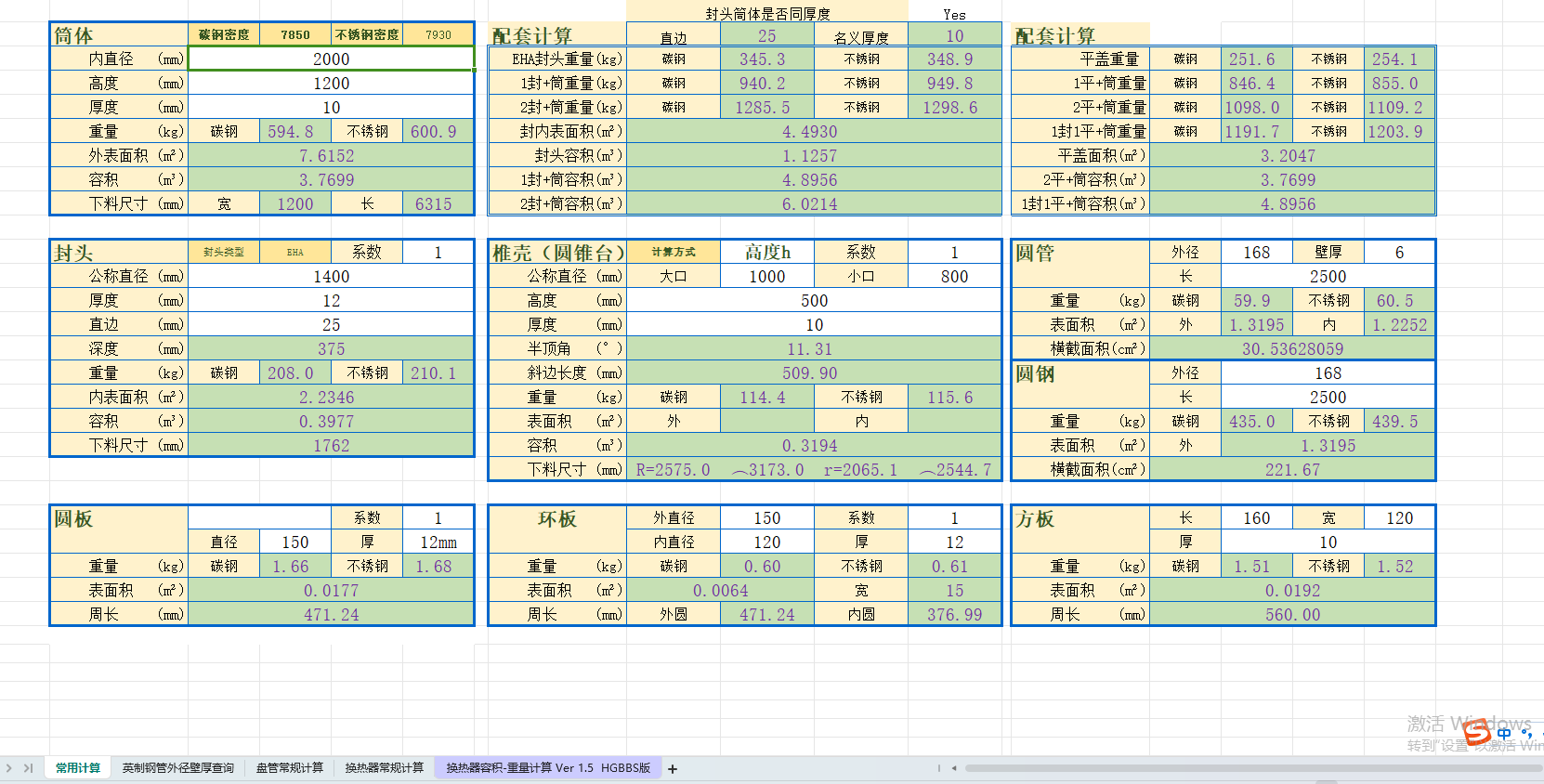
Task: Select the 封头 公称直径 cell with 1400
Action: [332, 276]
